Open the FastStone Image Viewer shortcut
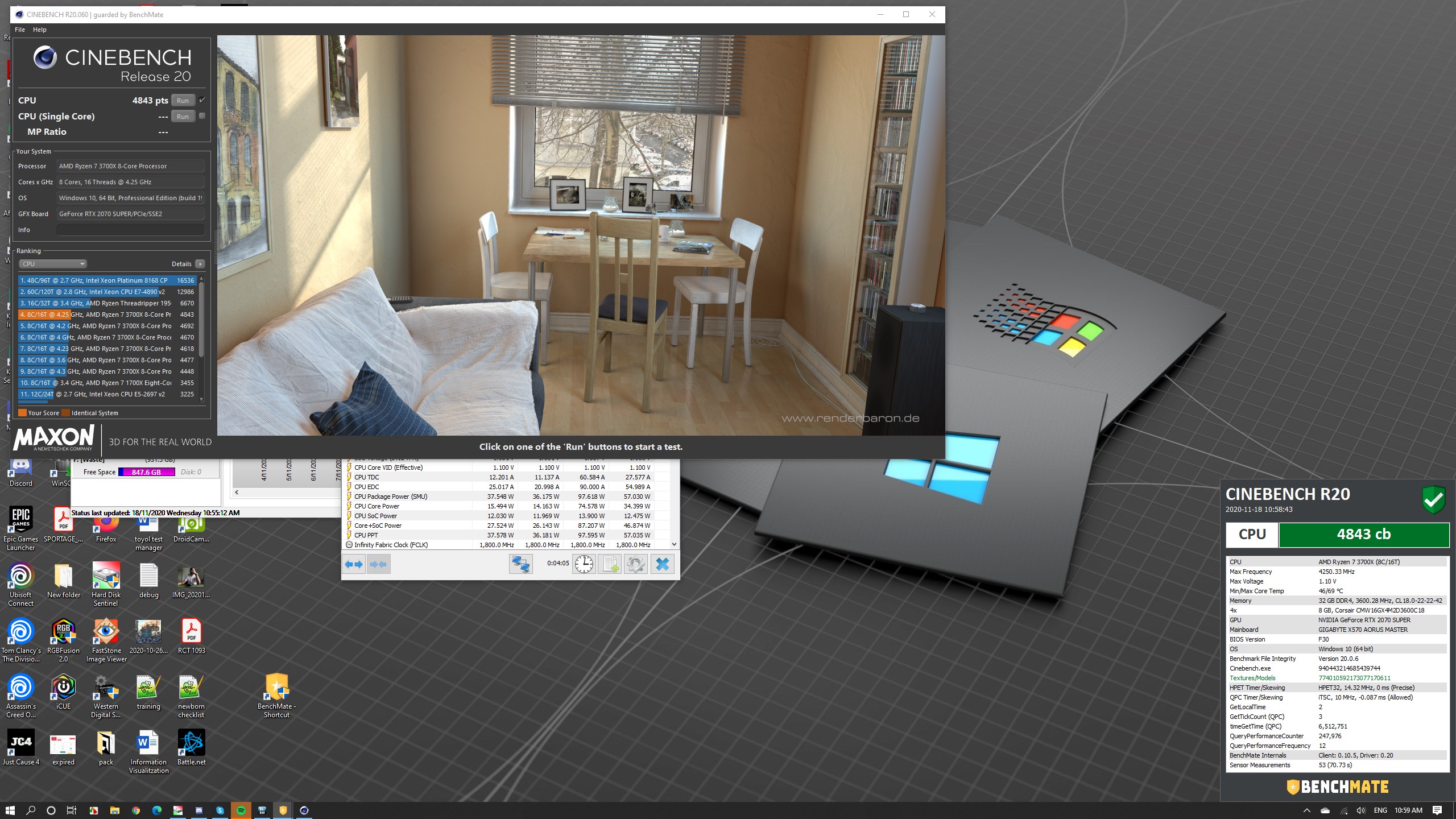 (x=106, y=640)
